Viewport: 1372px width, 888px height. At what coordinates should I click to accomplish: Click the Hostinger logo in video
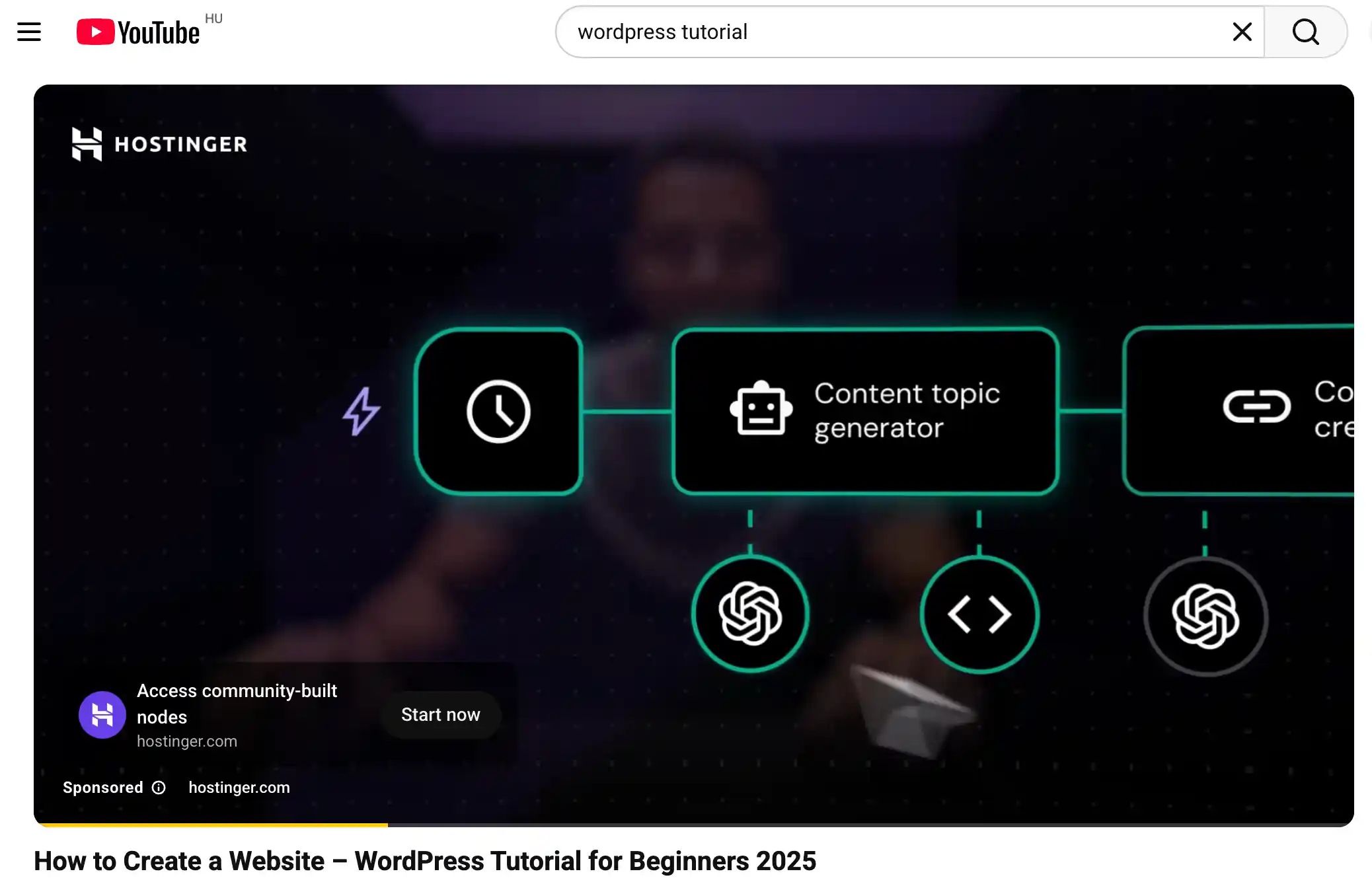pos(159,144)
